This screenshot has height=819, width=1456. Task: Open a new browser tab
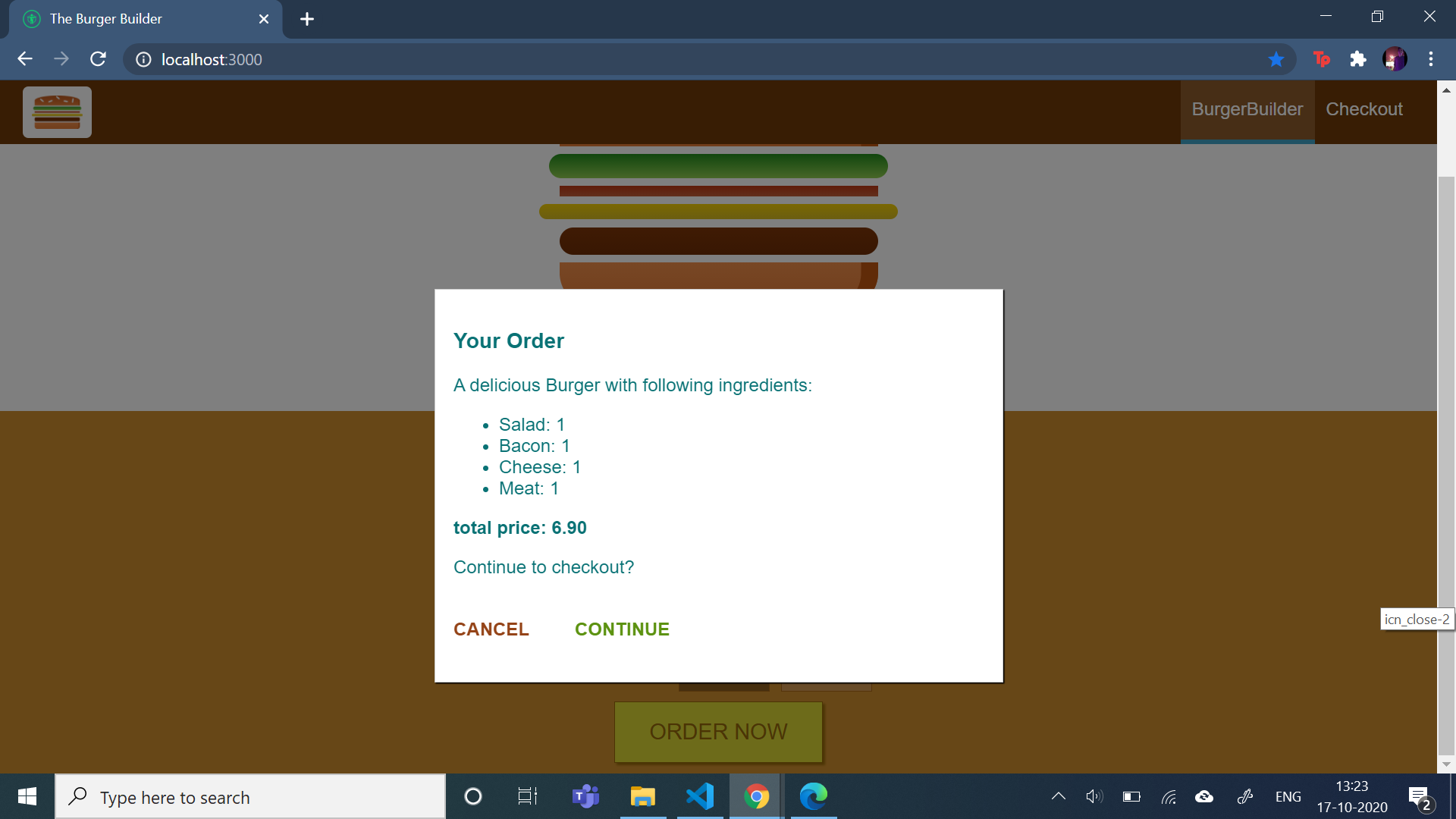(x=307, y=19)
